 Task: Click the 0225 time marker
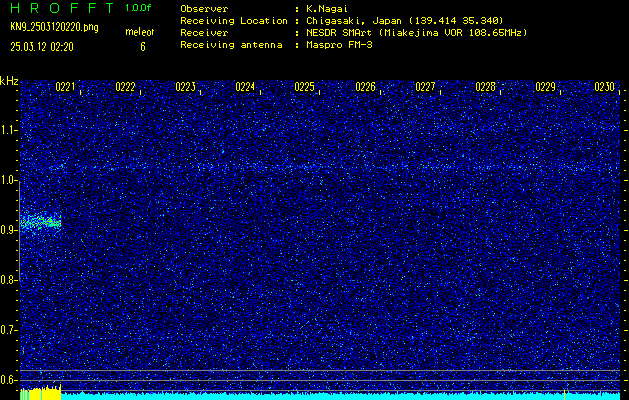tap(304, 87)
